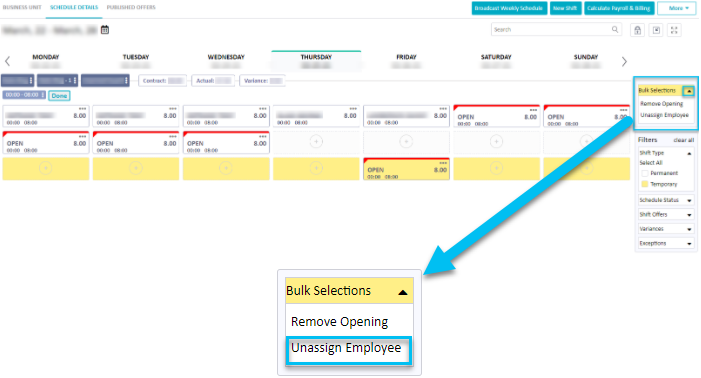The width and height of the screenshot is (701, 378).
Task: Open three-dot menu on Friday yellow OPEN shift
Action: (x=443, y=163)
